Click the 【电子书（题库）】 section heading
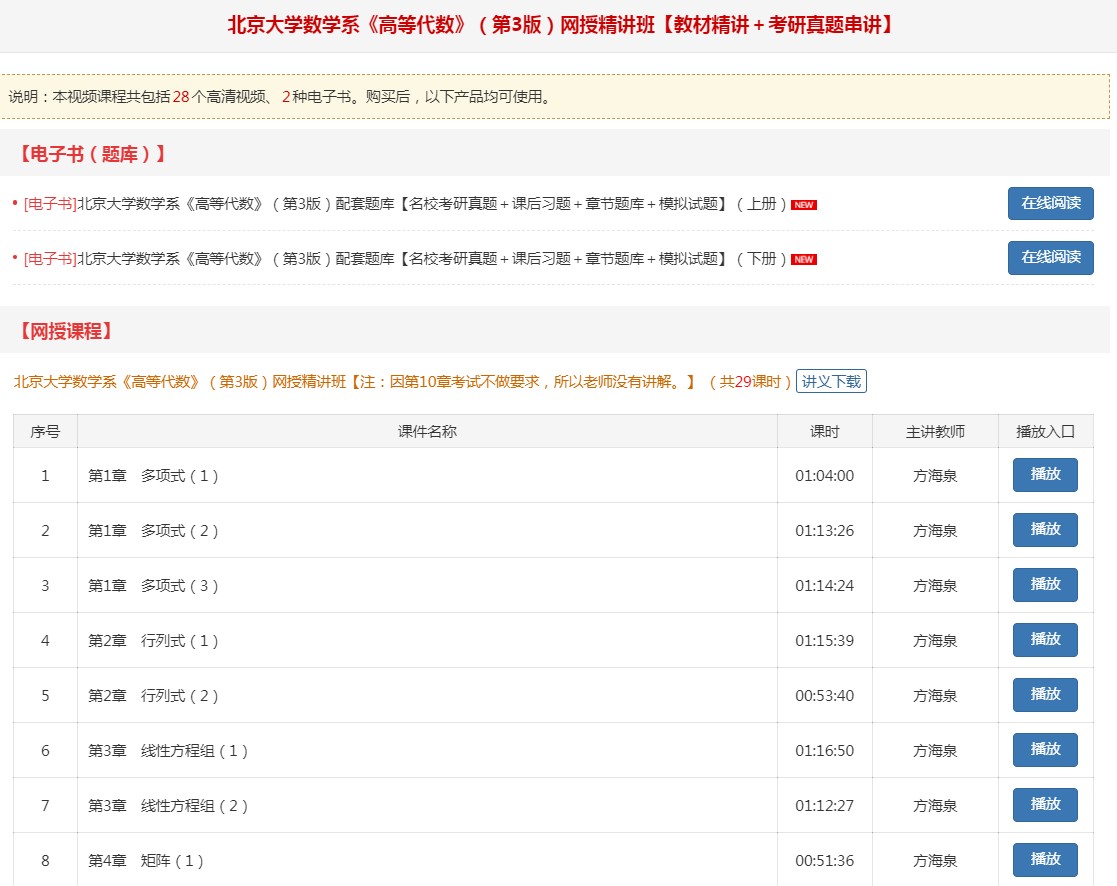 click(92, 154)
